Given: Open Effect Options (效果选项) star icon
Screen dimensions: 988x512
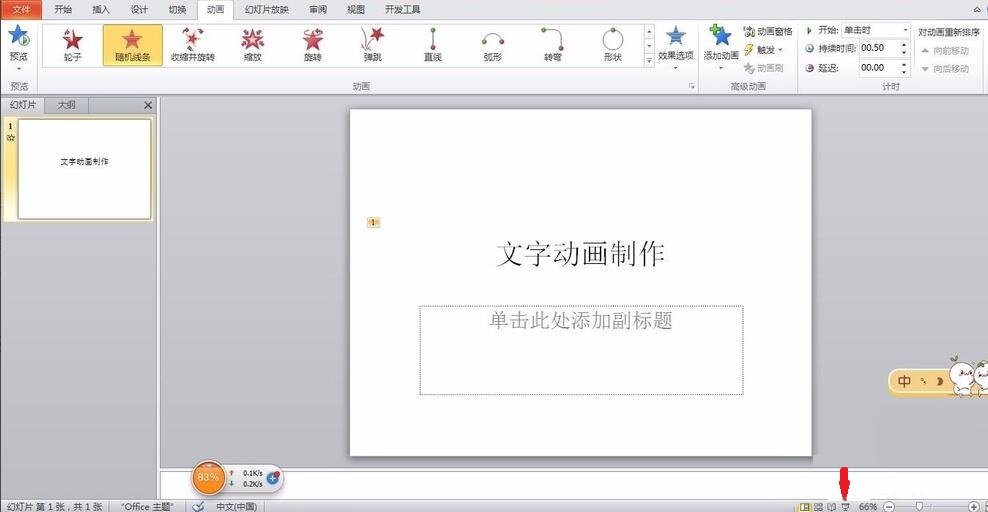Looking at the screenshot, I should point(675,37).
